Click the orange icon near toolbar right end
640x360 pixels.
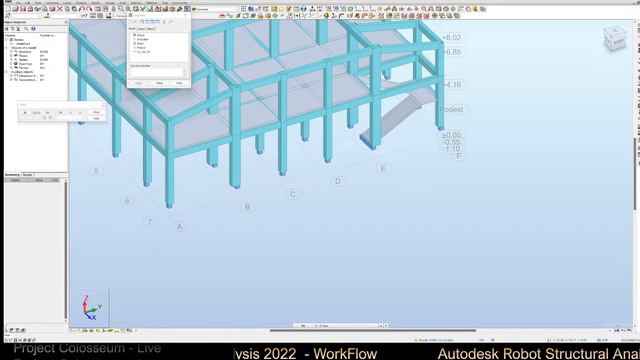[x=476, y=9]
